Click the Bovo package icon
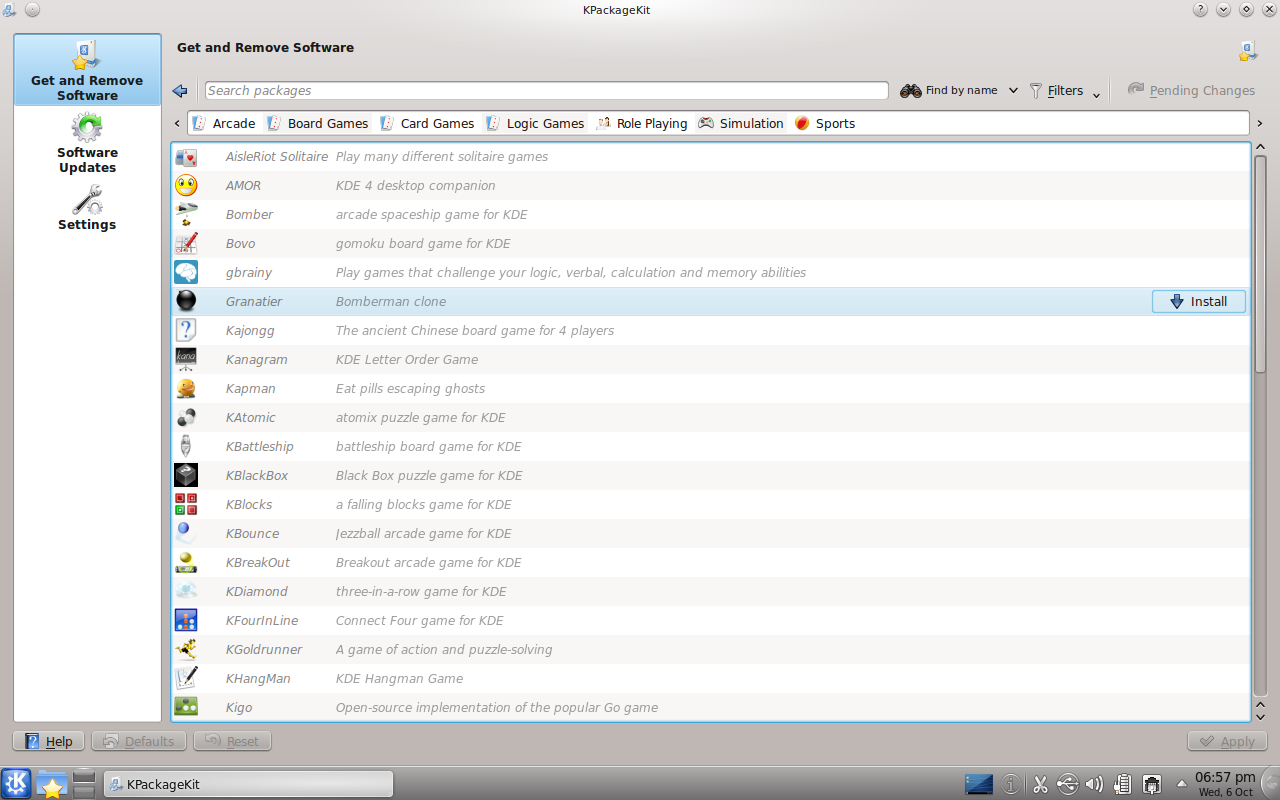 pyautogui.click(x=186, y=244)
